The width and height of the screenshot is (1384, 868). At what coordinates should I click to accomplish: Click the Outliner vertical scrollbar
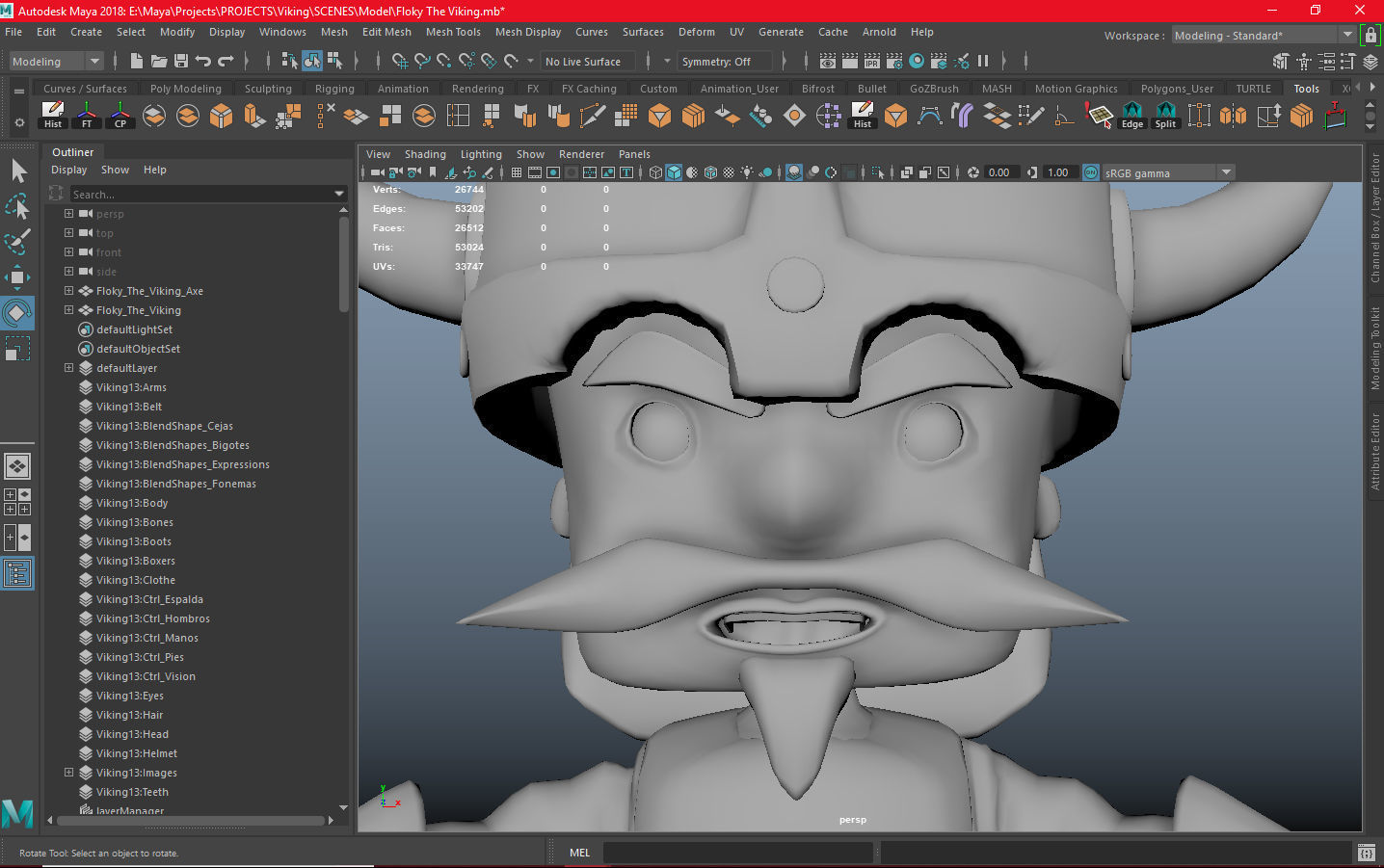tap(343, 265)
